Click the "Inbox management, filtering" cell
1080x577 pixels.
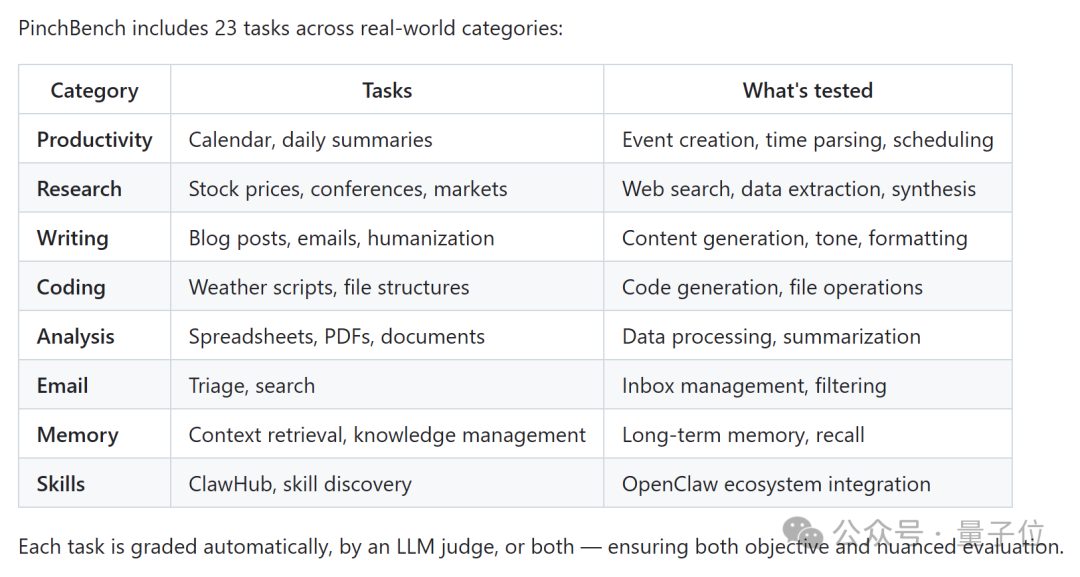[754, 385]
